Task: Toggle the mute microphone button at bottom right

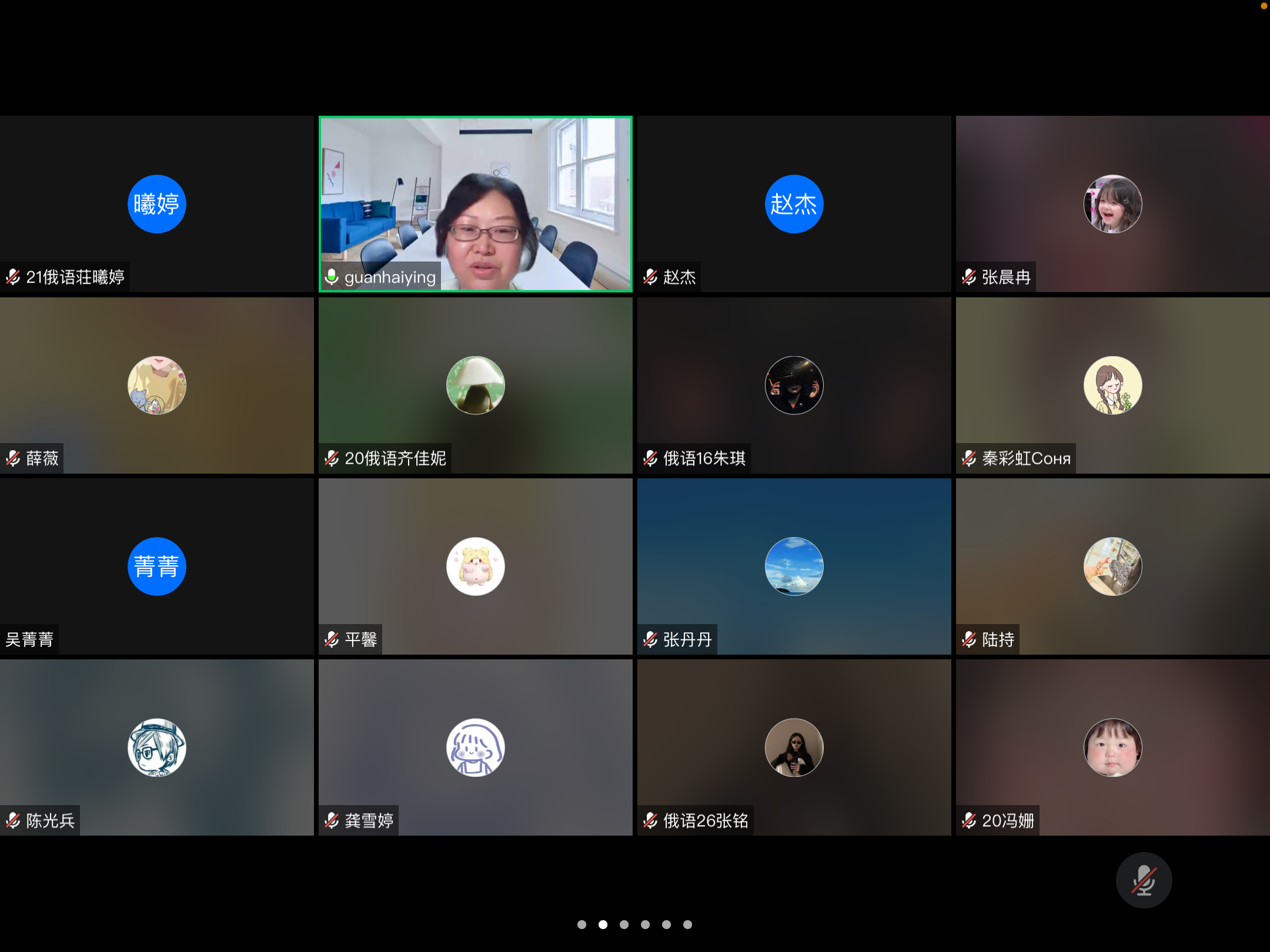Action: pyautogui.click(x=1144, y=880)
